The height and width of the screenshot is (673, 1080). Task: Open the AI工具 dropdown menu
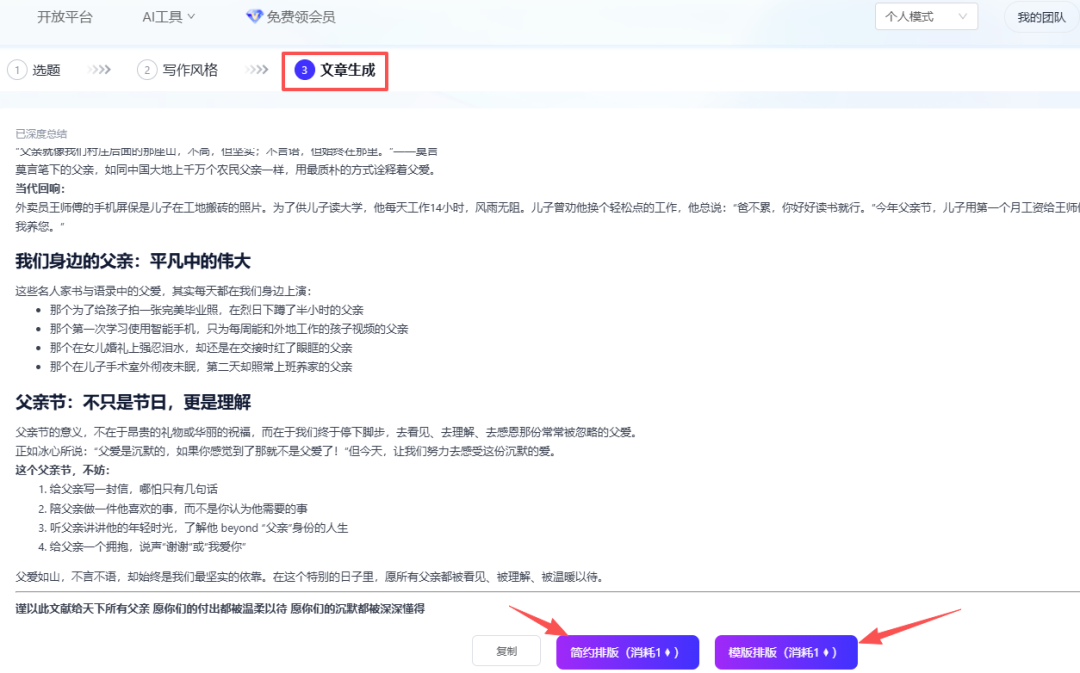168,17
